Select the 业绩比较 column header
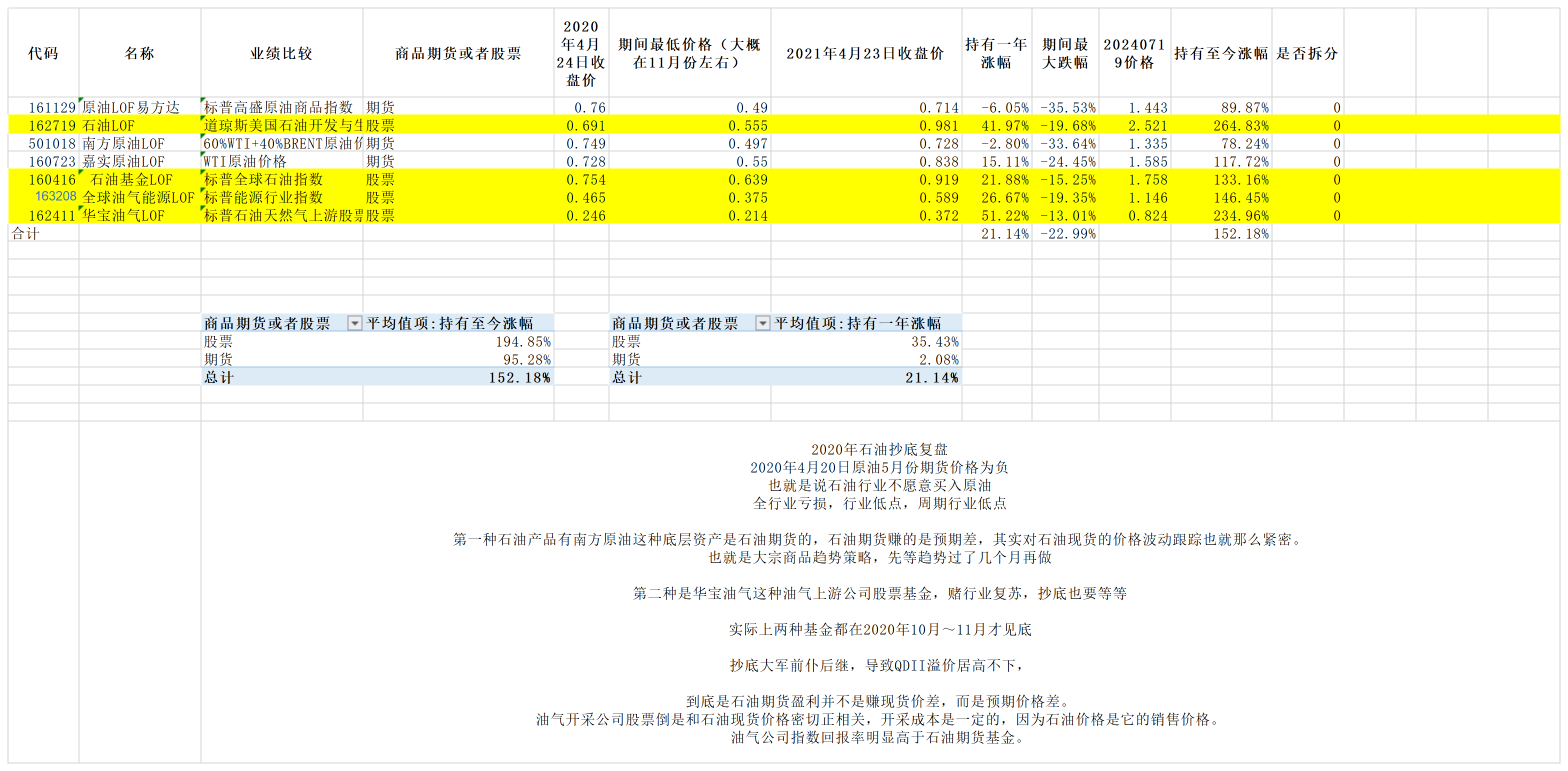 pyautogui.click(x=281, y=53)
